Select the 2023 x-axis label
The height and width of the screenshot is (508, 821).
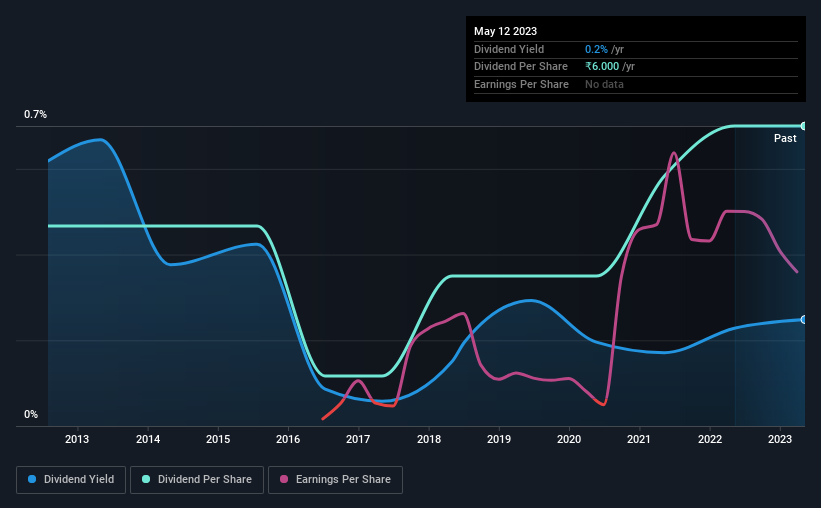780,439
